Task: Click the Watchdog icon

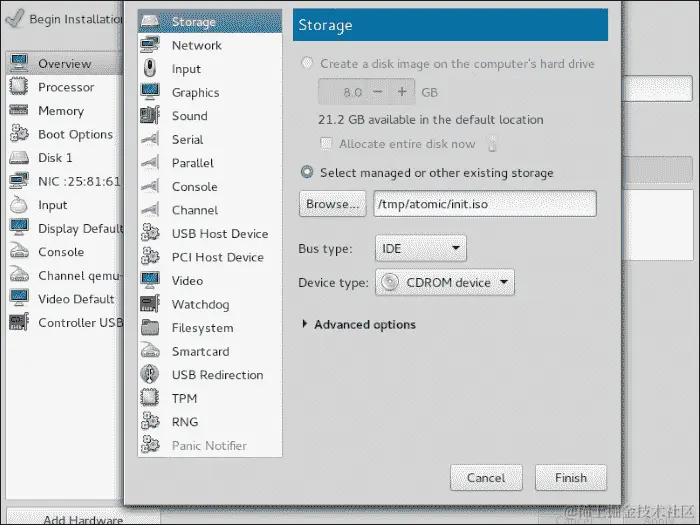Action: (x=150, y=304)
